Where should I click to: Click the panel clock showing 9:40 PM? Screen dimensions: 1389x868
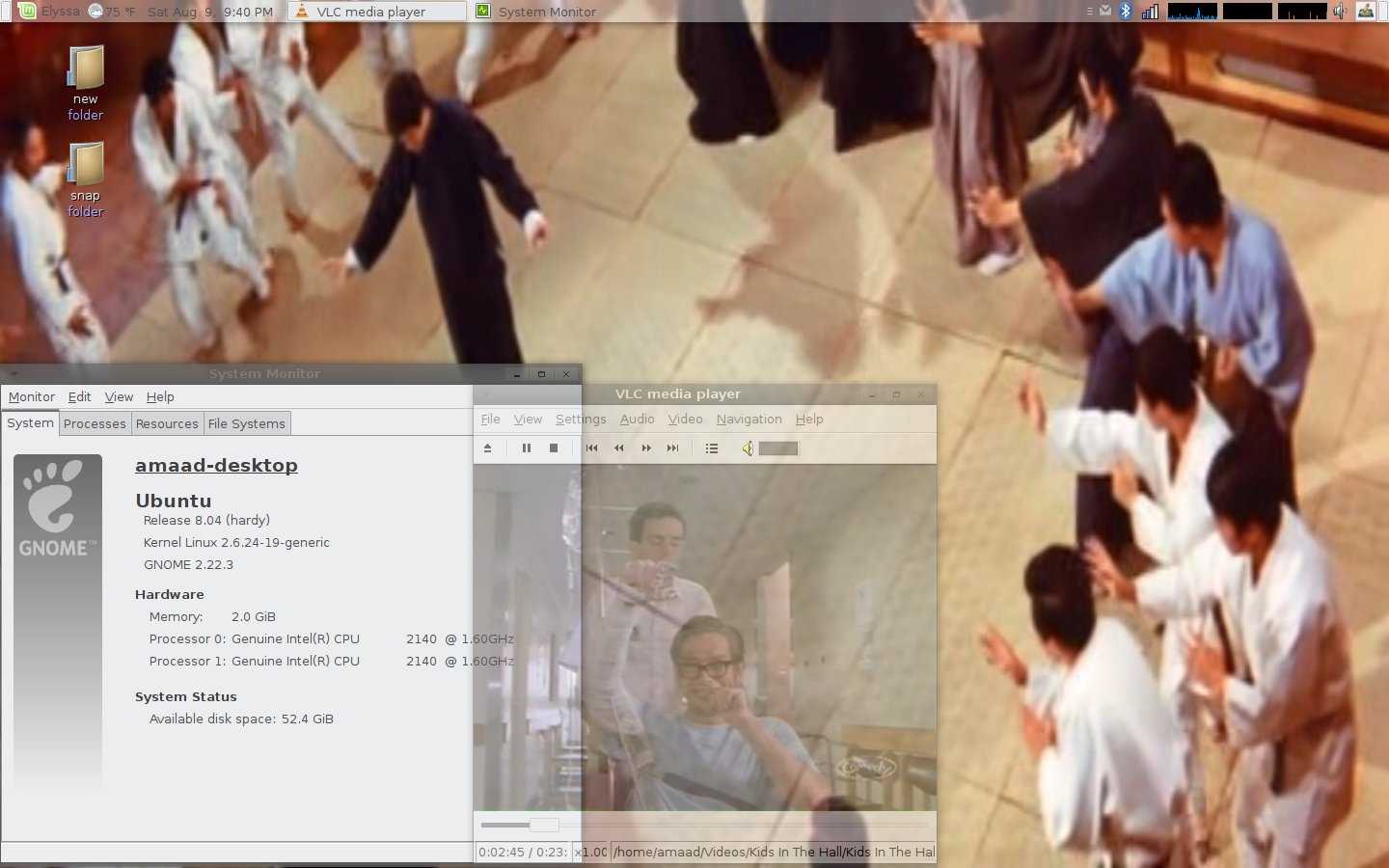point(210,12)
